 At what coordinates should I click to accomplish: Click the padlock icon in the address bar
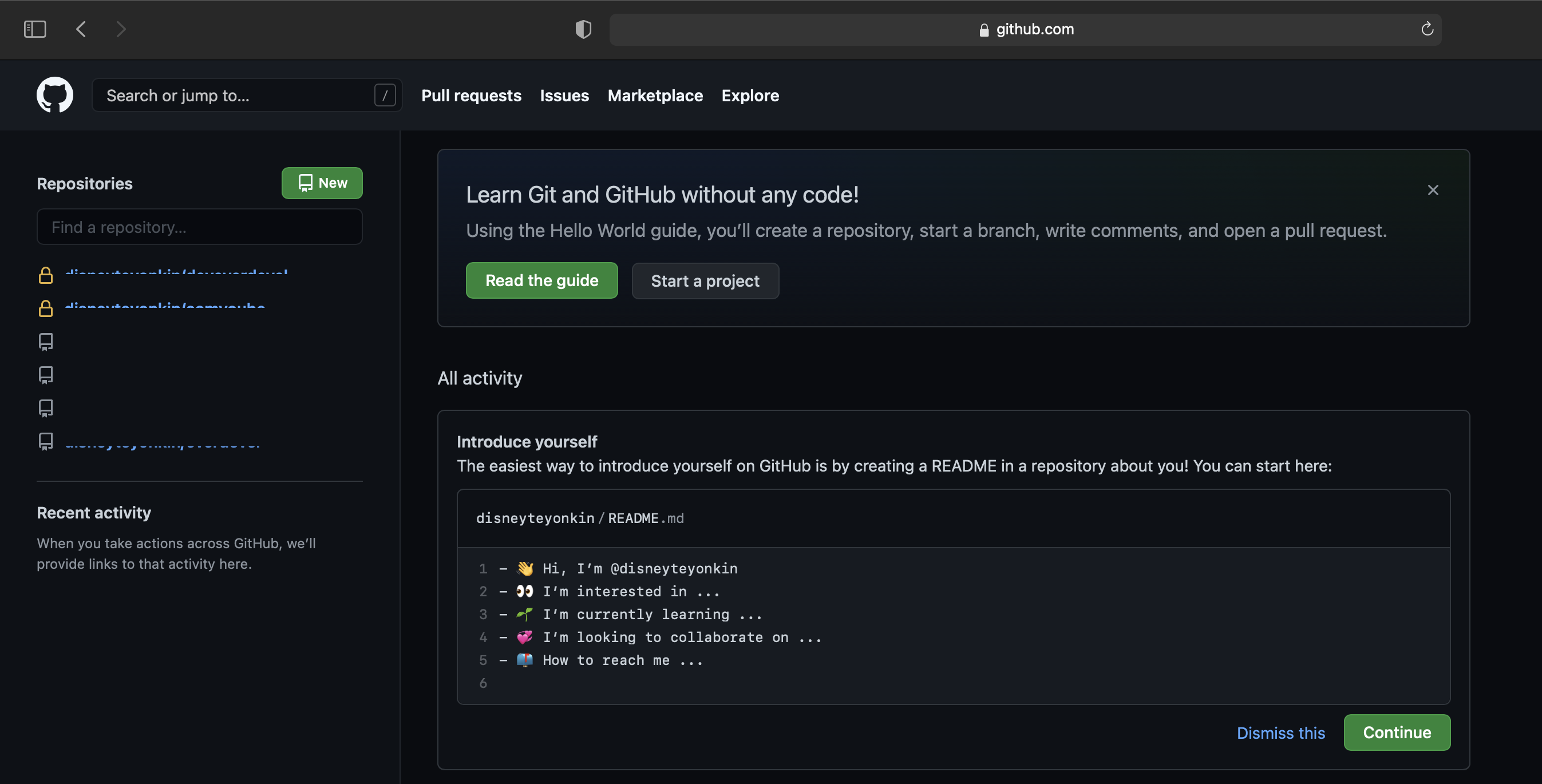pyautogui.click(x=983, y=30)
